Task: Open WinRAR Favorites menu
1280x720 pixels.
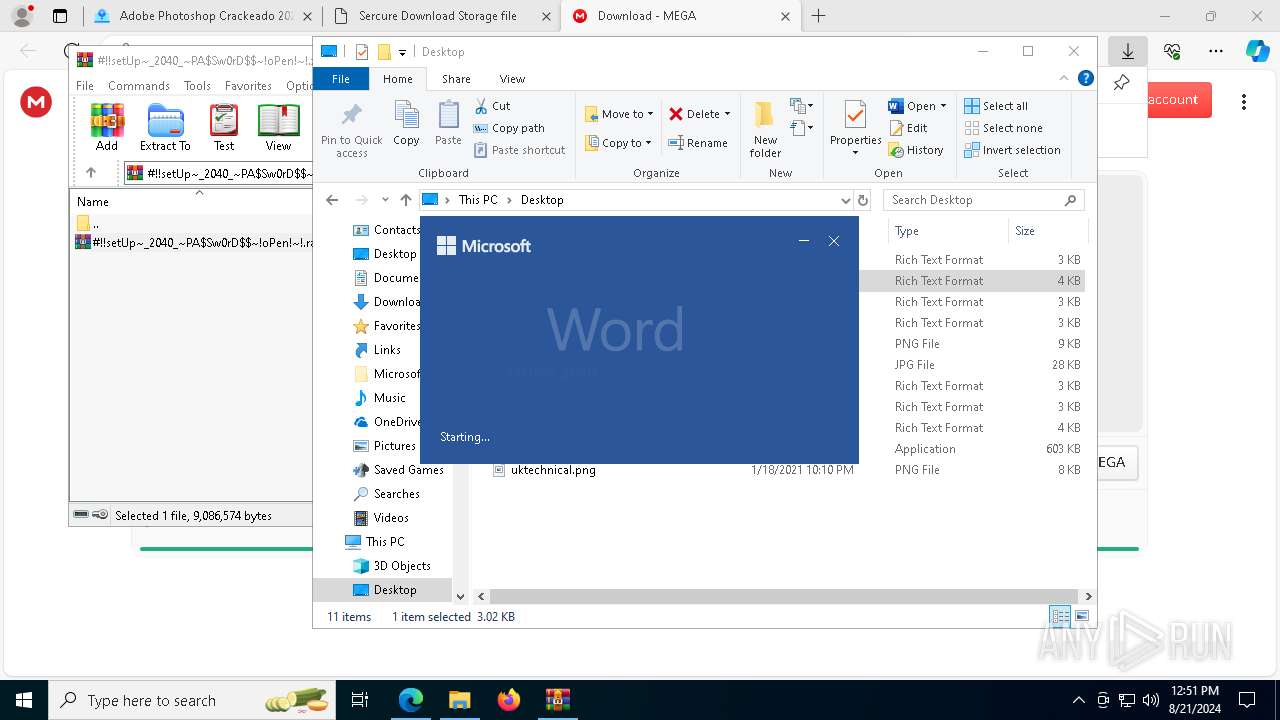Action: click(x=248, y=86)
